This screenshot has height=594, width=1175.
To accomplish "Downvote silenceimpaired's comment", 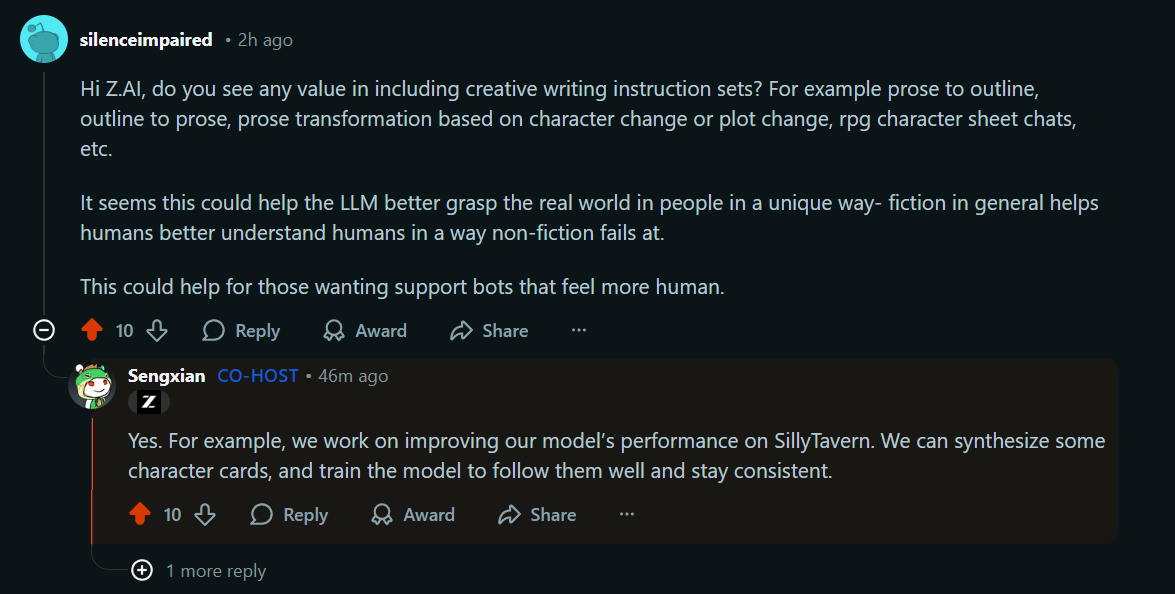I will pos(157,331).
